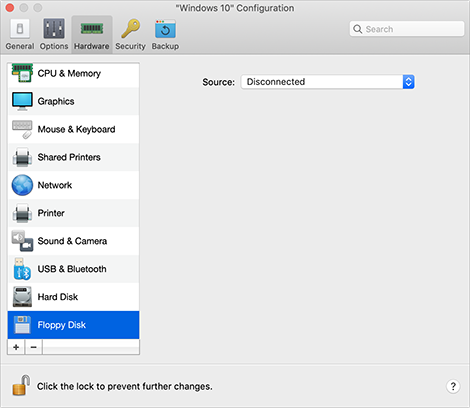Click the Hard Disk drive icon
This screenshot has height=408, width=470.
tap(22, 297)
